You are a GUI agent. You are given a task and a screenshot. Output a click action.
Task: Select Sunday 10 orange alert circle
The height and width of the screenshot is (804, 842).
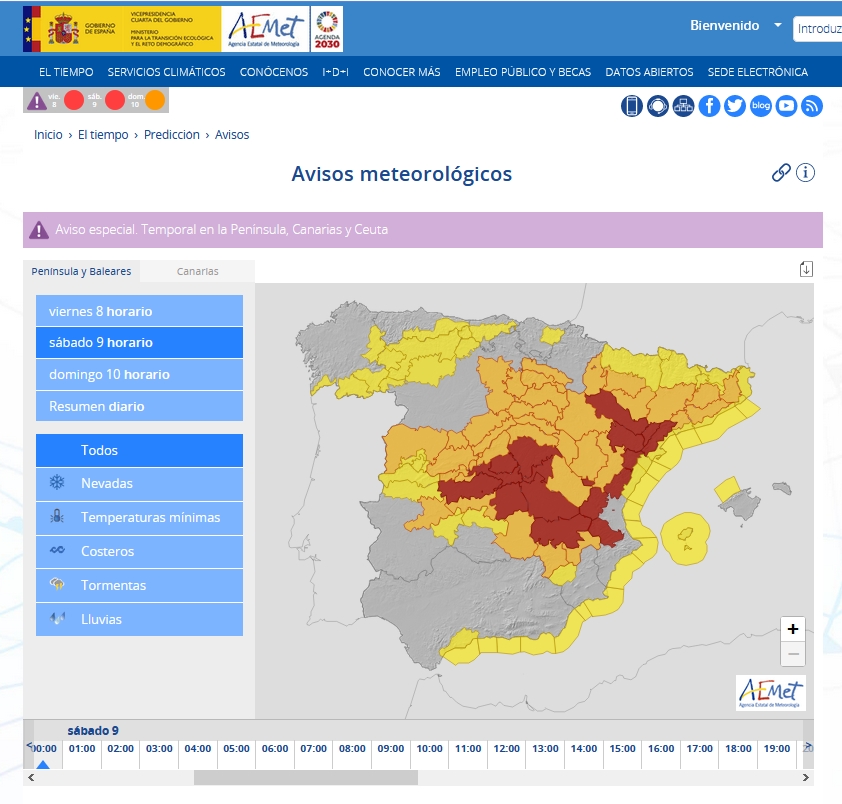pyautogui.click(x=155, y=100)
